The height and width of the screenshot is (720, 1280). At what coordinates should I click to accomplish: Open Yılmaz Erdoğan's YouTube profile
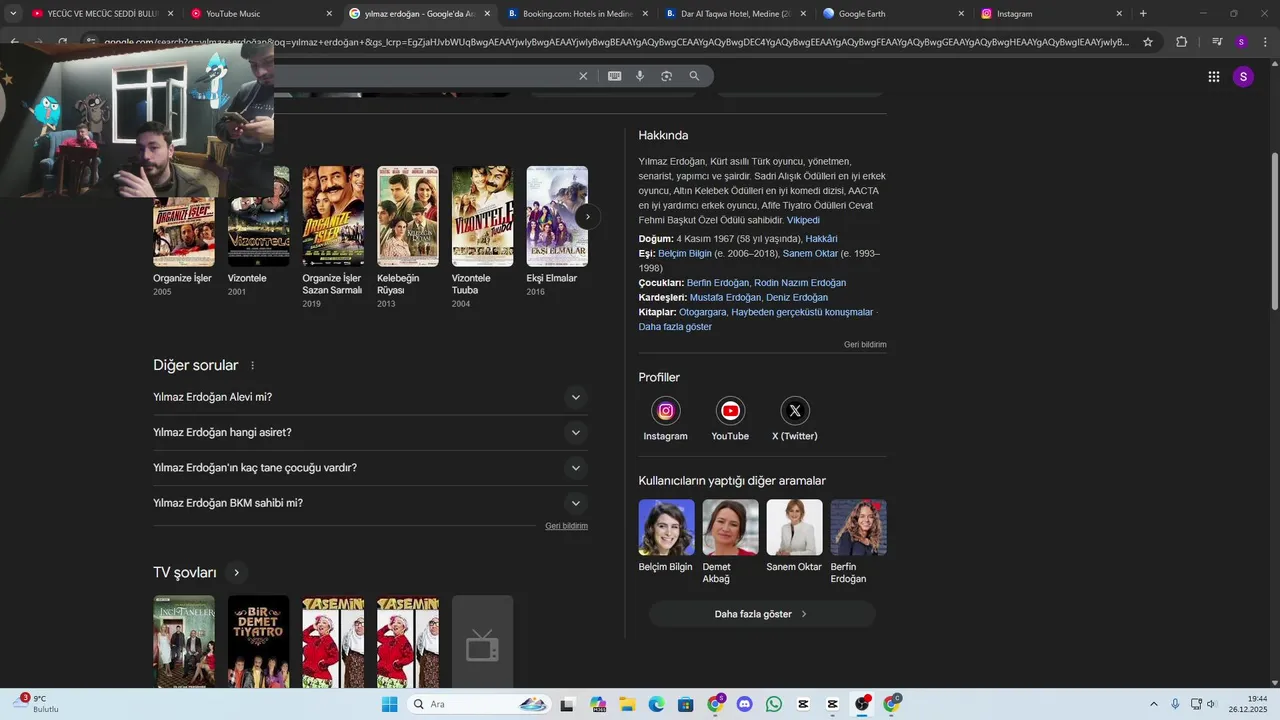[730, 419]
